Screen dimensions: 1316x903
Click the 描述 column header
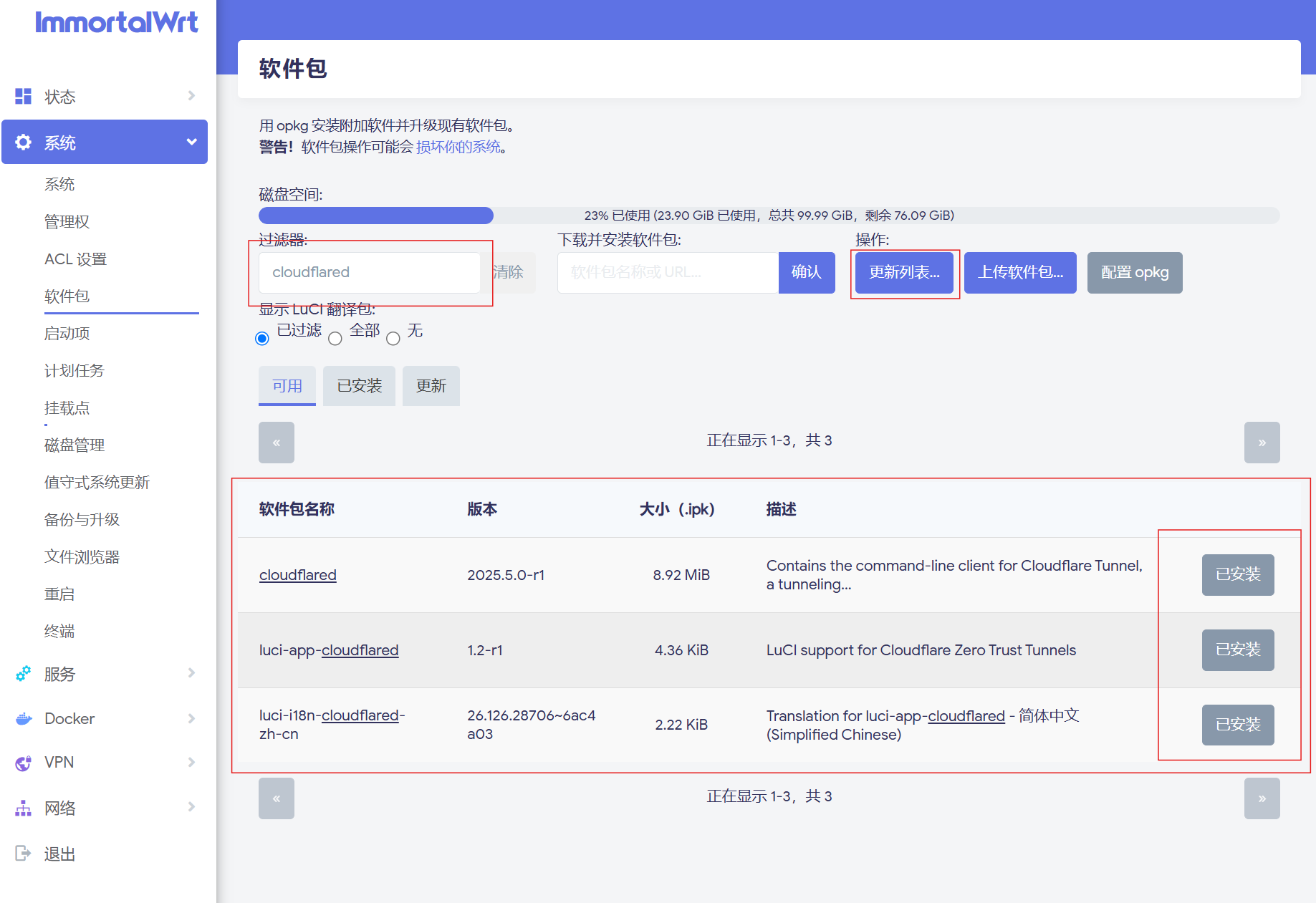(x=782, y=509)
